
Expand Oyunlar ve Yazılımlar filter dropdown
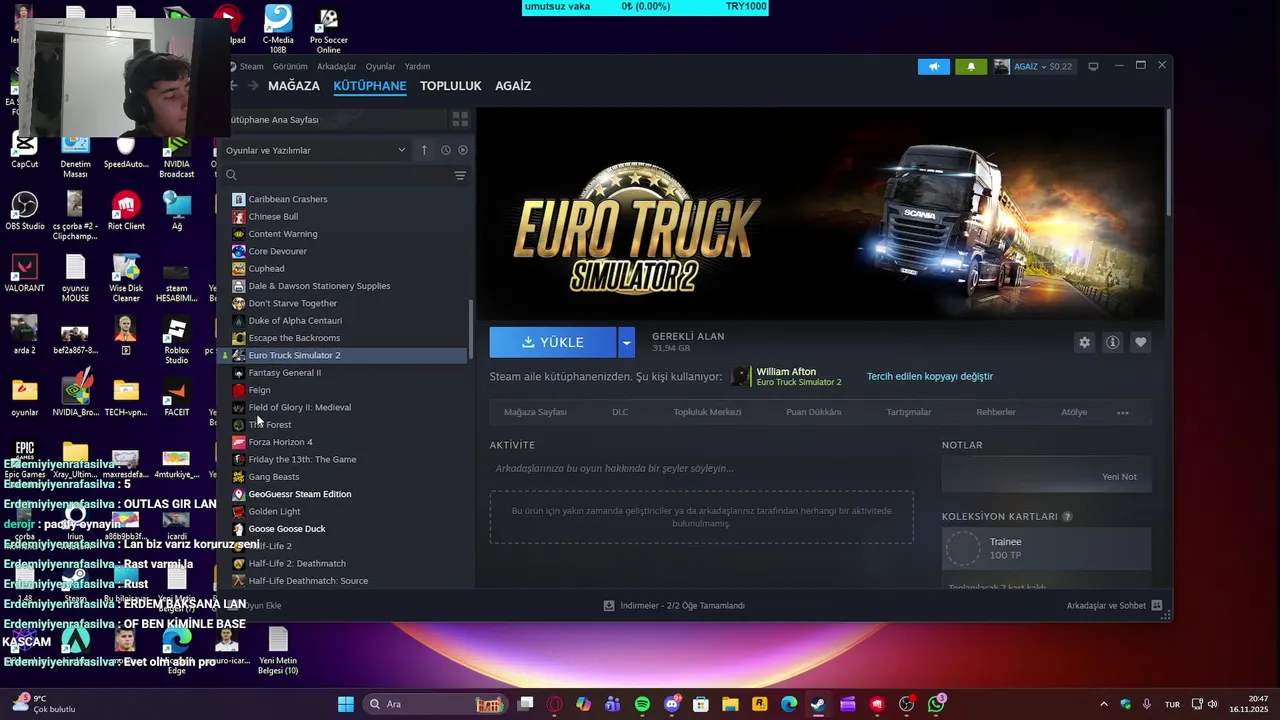(314, 150)
